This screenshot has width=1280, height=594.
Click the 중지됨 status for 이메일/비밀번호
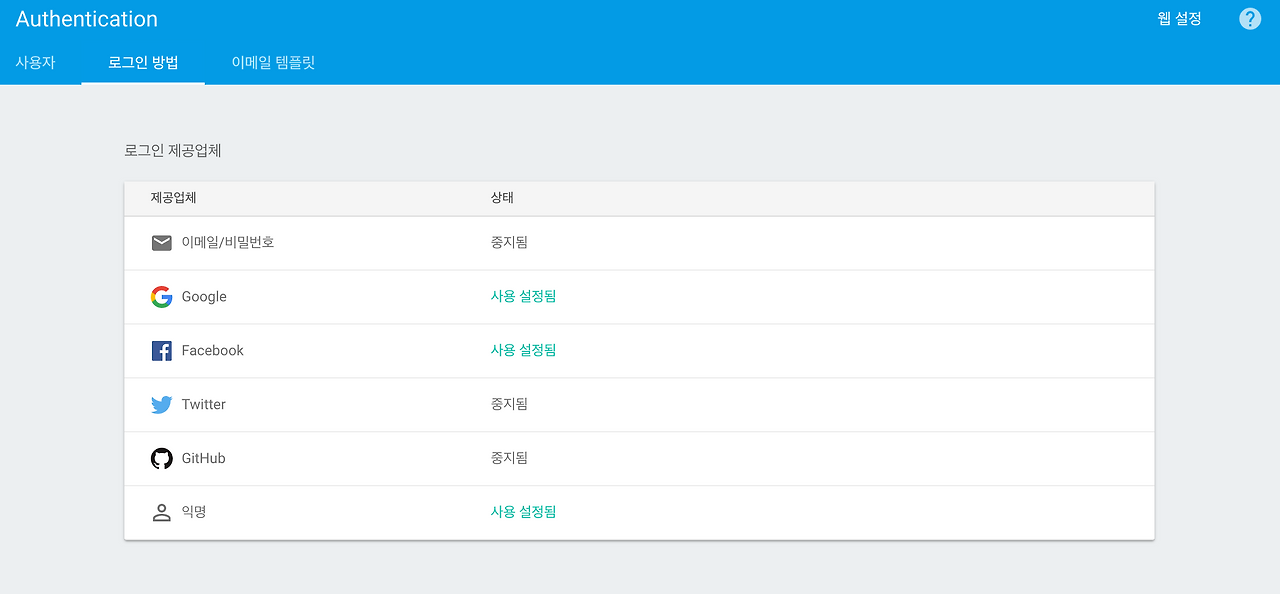coord(508,242)
